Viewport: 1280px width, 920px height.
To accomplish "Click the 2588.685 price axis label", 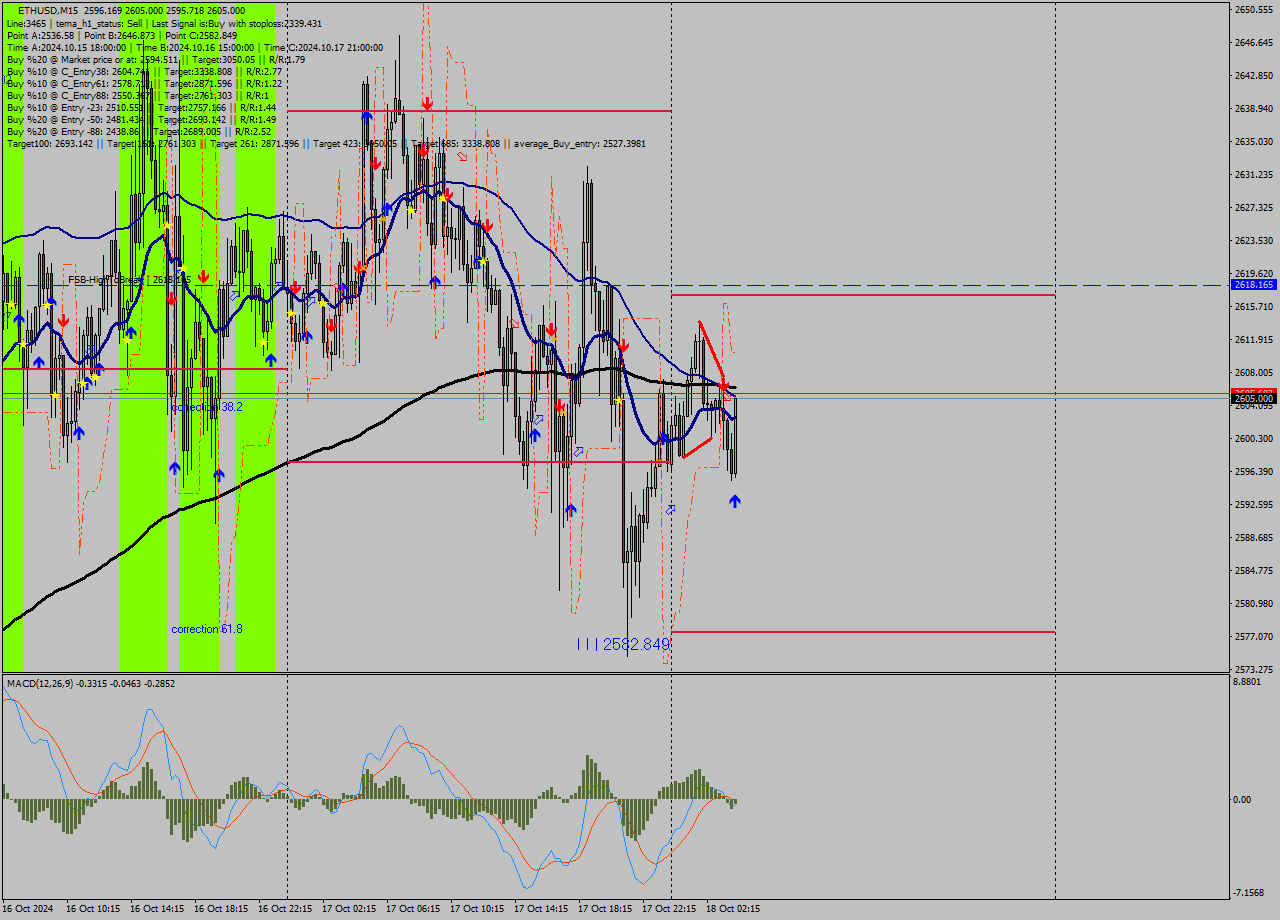I will (x=1254, y=537).
